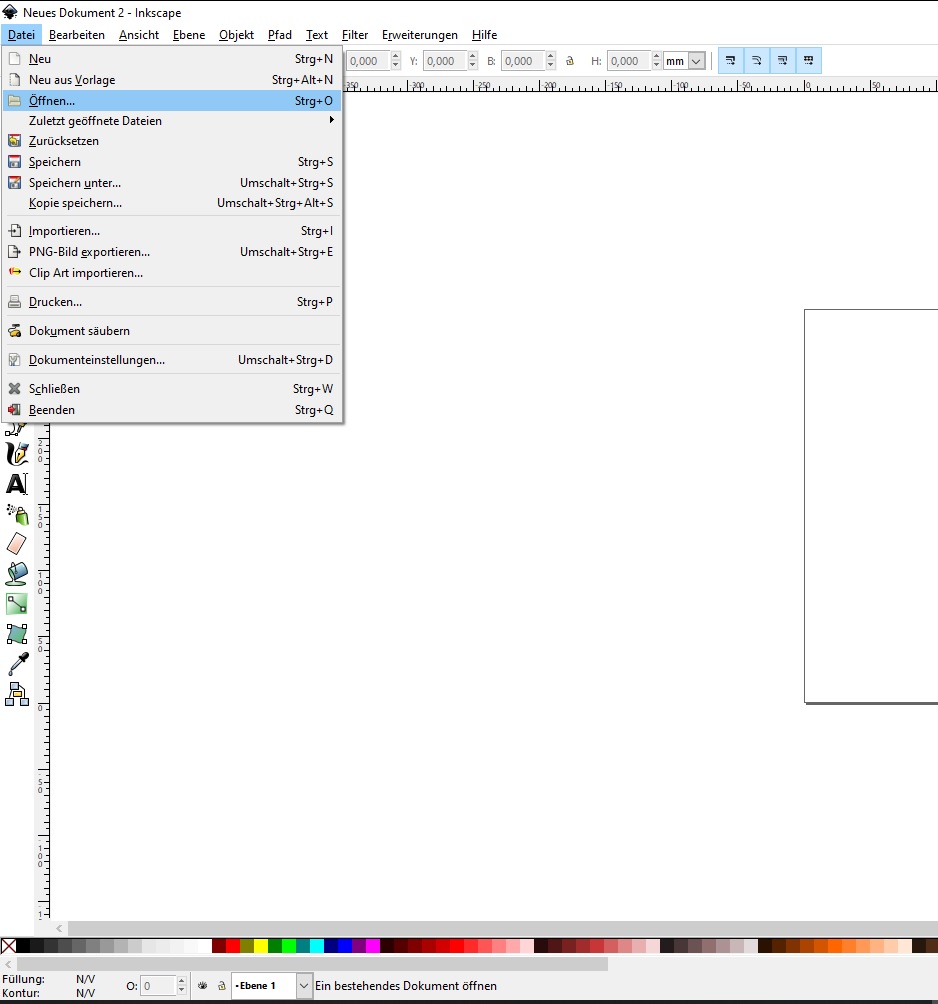
Task: Choose Kopie speichern... in the menu
Action: point(172,203)
